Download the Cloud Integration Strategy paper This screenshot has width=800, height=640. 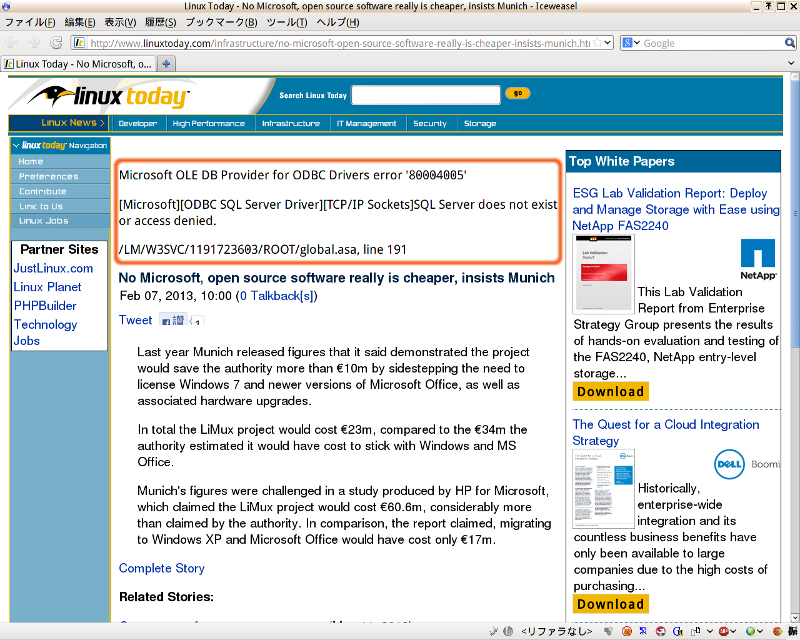611,604
